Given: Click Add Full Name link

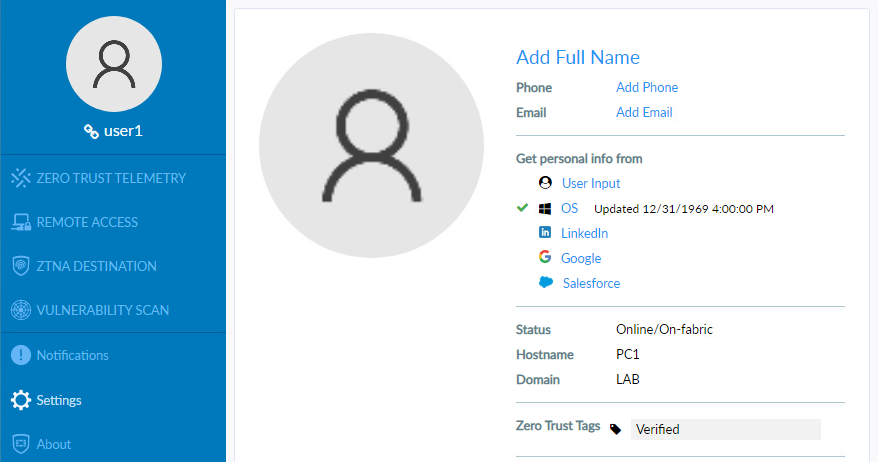Looking at the screenshot, I should pyautogui.click(x=578, y=57).
